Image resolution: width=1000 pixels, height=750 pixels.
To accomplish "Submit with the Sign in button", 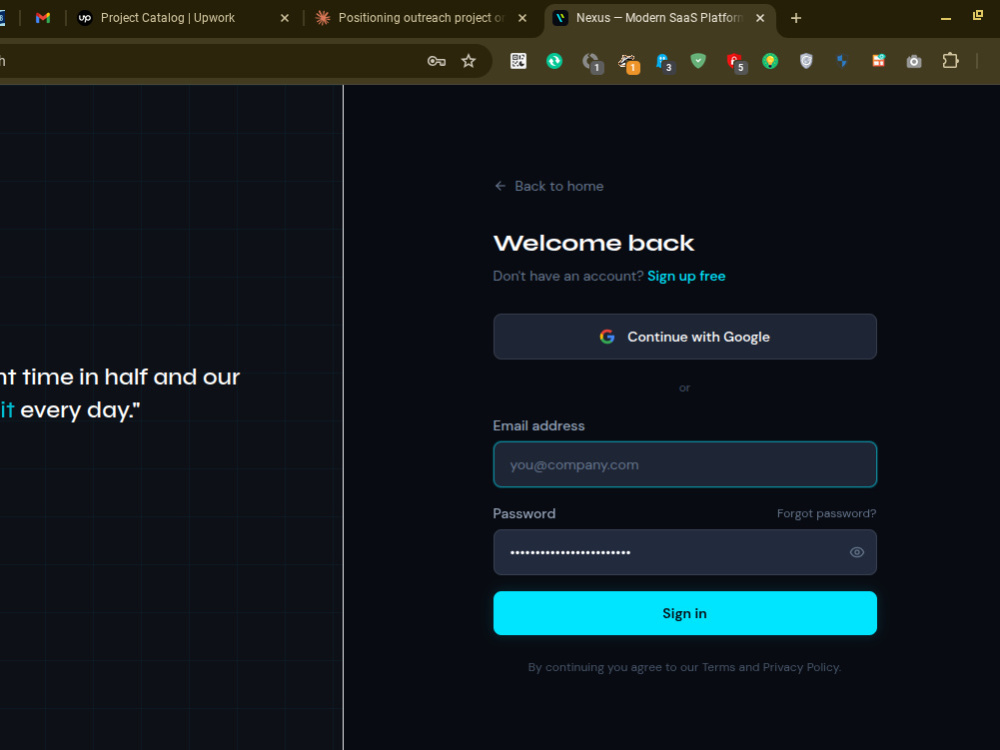I will pos(685,614).
